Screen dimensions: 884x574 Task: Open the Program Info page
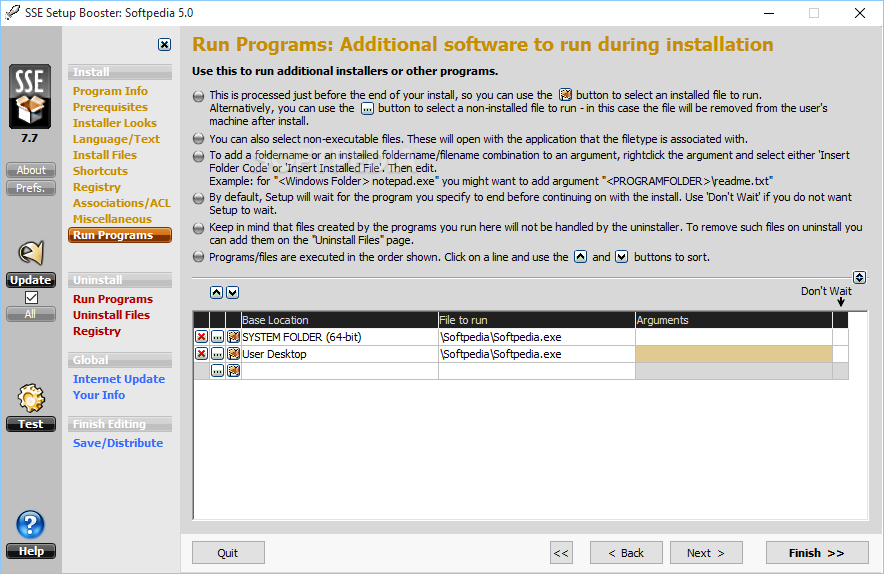tap(110, 91)
